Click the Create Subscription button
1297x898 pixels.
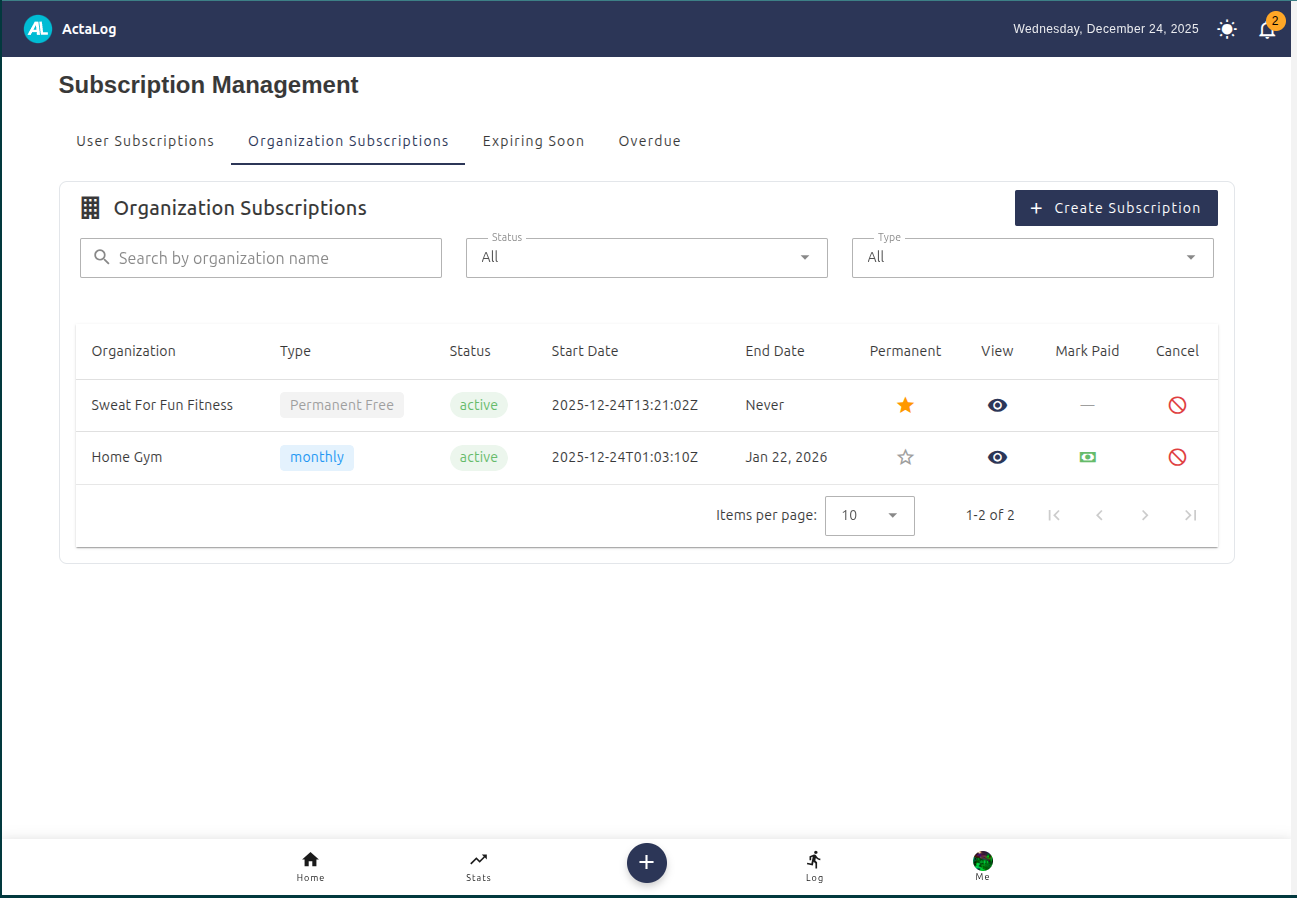1116,208
